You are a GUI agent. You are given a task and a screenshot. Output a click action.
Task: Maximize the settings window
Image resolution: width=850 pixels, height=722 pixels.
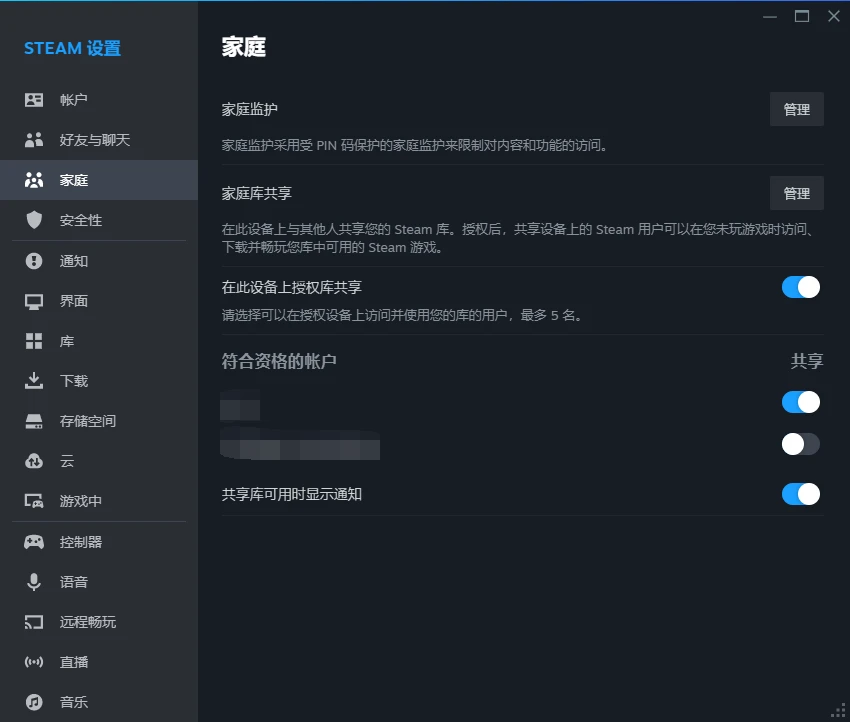(802, 16)
